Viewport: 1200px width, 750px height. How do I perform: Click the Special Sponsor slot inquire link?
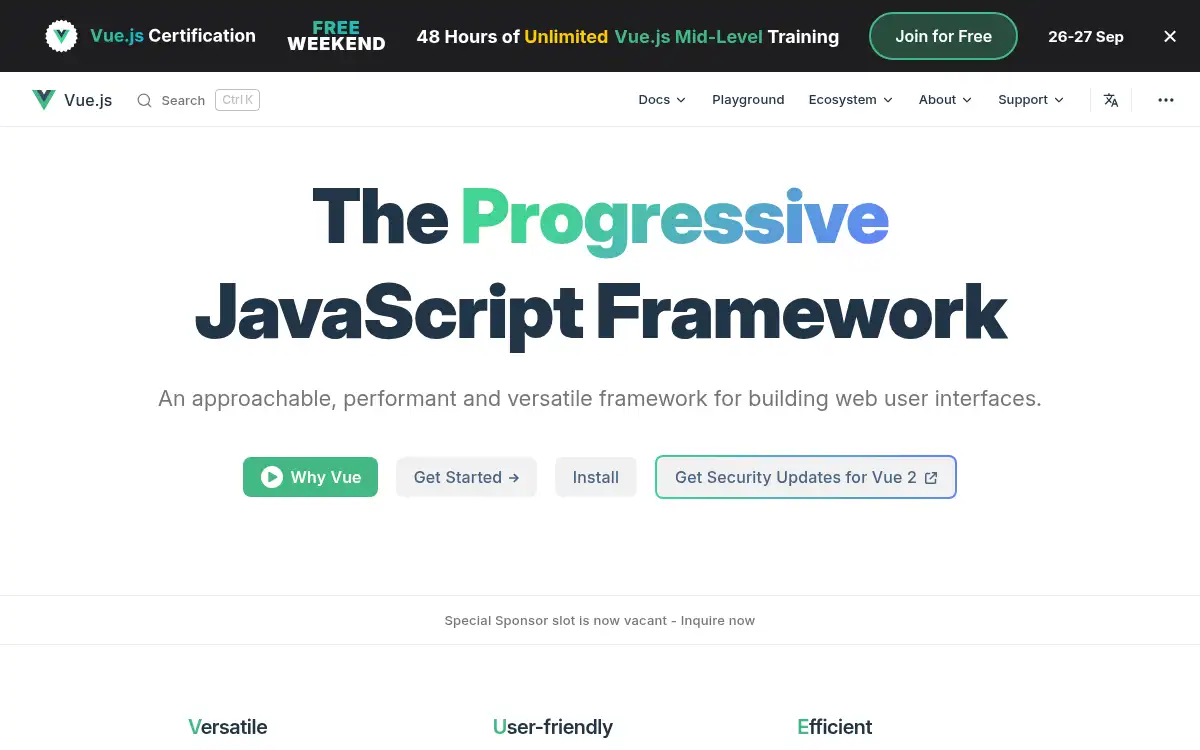tap(600, 620)
